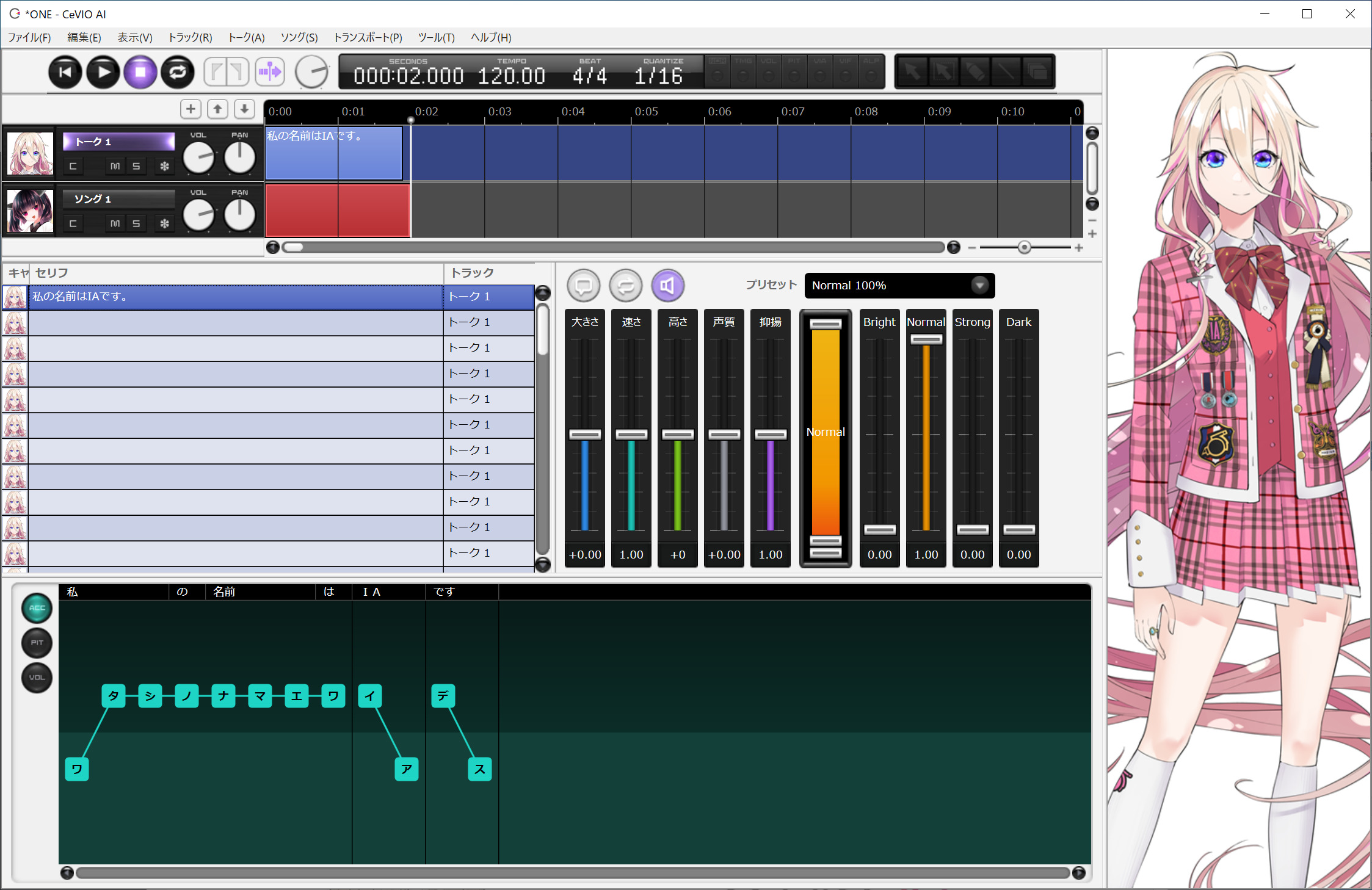
Task: Add a new track with the plus button
Action: click(191, 109)
